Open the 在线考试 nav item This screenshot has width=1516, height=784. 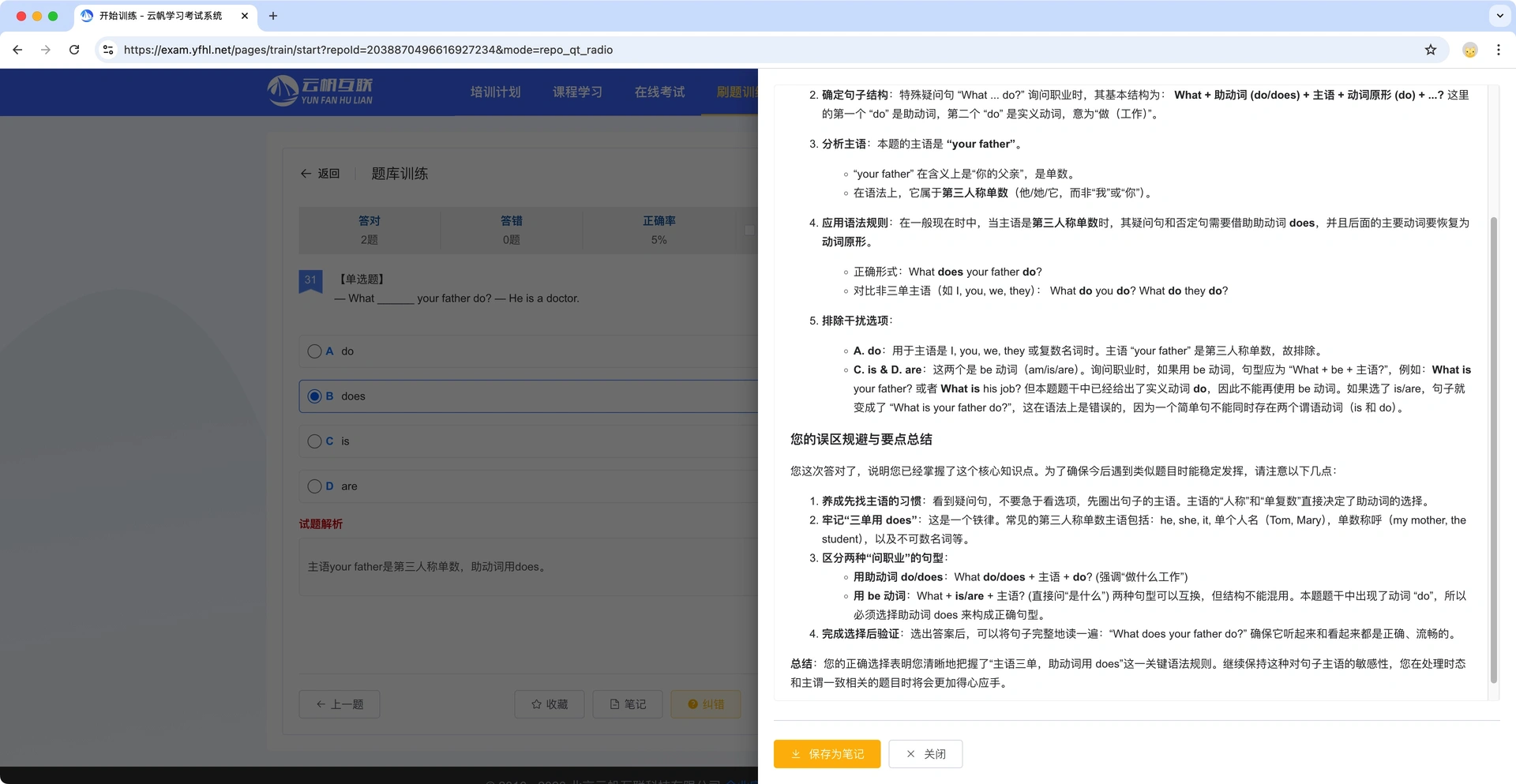coord(659,92)
